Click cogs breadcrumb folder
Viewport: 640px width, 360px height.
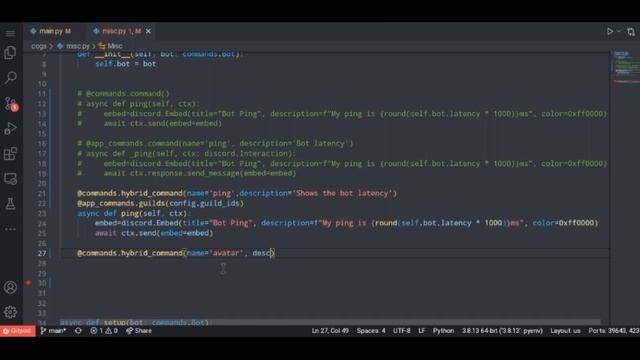point(39,46)
